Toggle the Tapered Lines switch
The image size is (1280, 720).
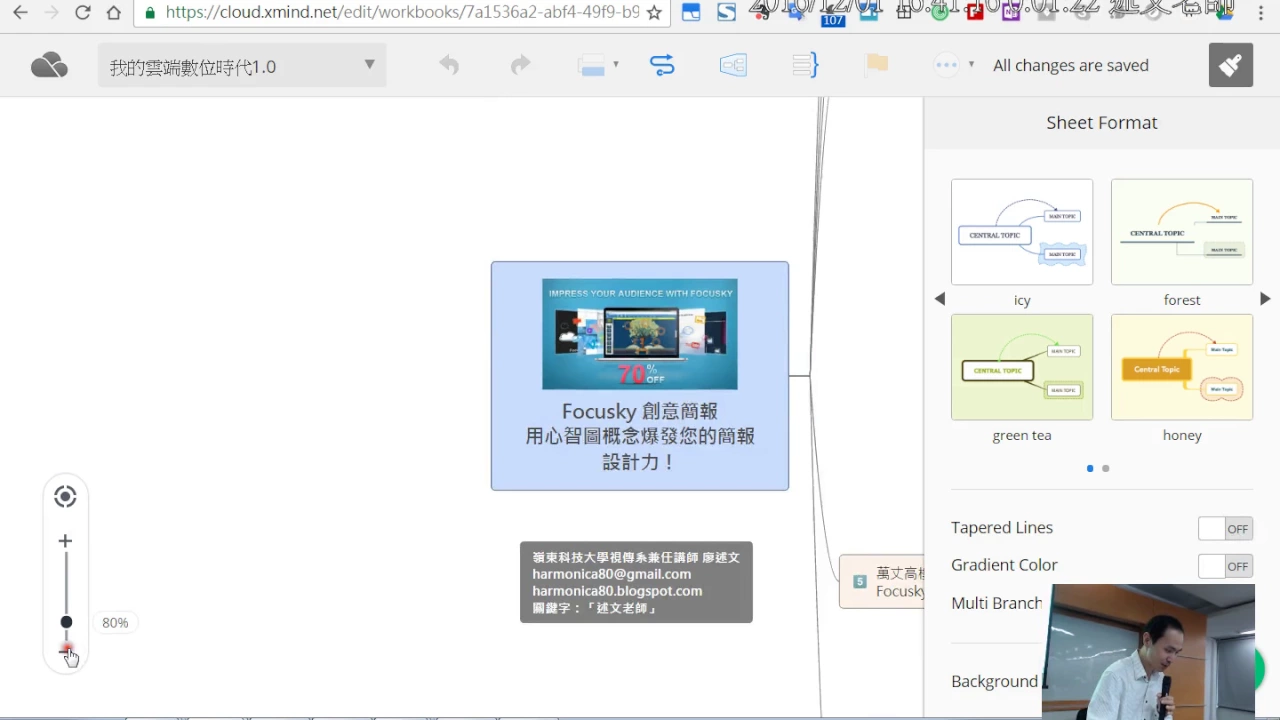[1225, 529]
